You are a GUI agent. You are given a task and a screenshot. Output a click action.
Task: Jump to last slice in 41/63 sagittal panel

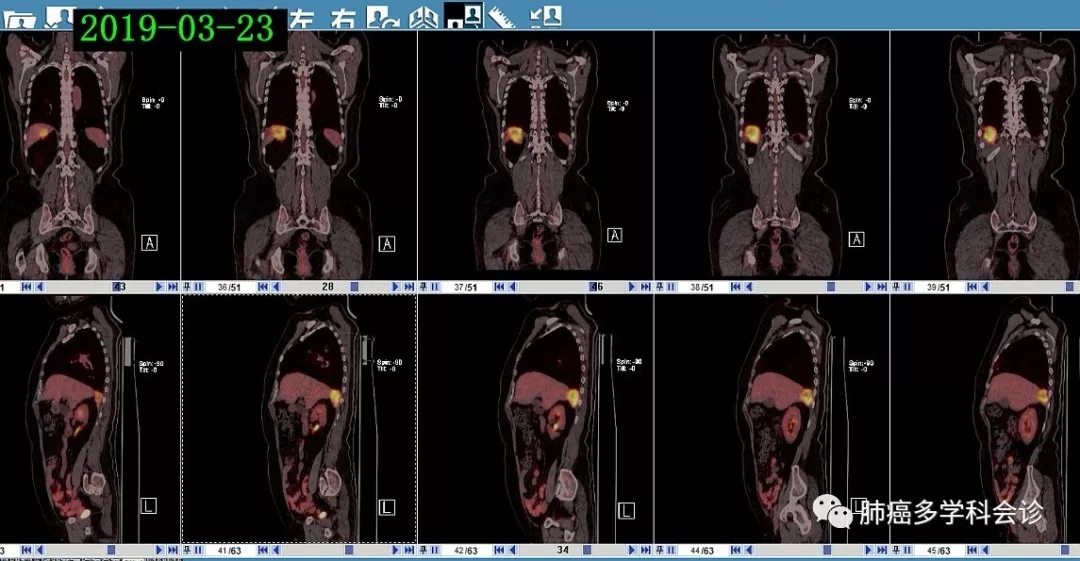point(409,550)
